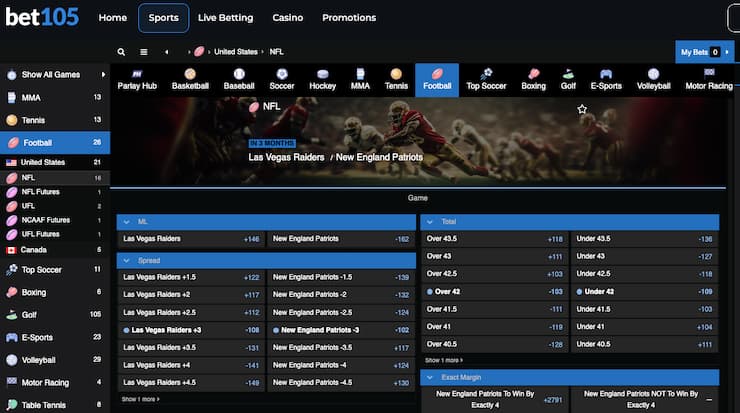Screen dimensions: 740x413
Task: Select Basketball in the sports strip
Action: click(189, 80)
